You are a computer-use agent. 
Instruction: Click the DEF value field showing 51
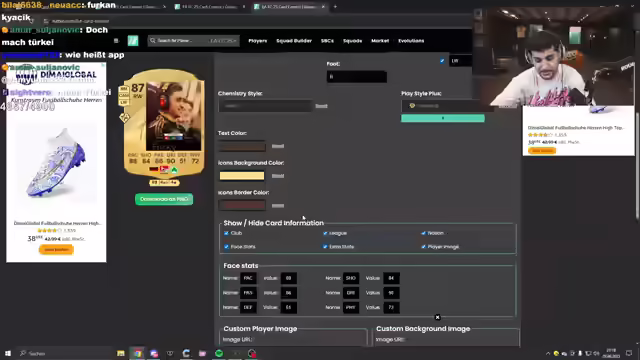pyautogui.click(x=289, y=307)
